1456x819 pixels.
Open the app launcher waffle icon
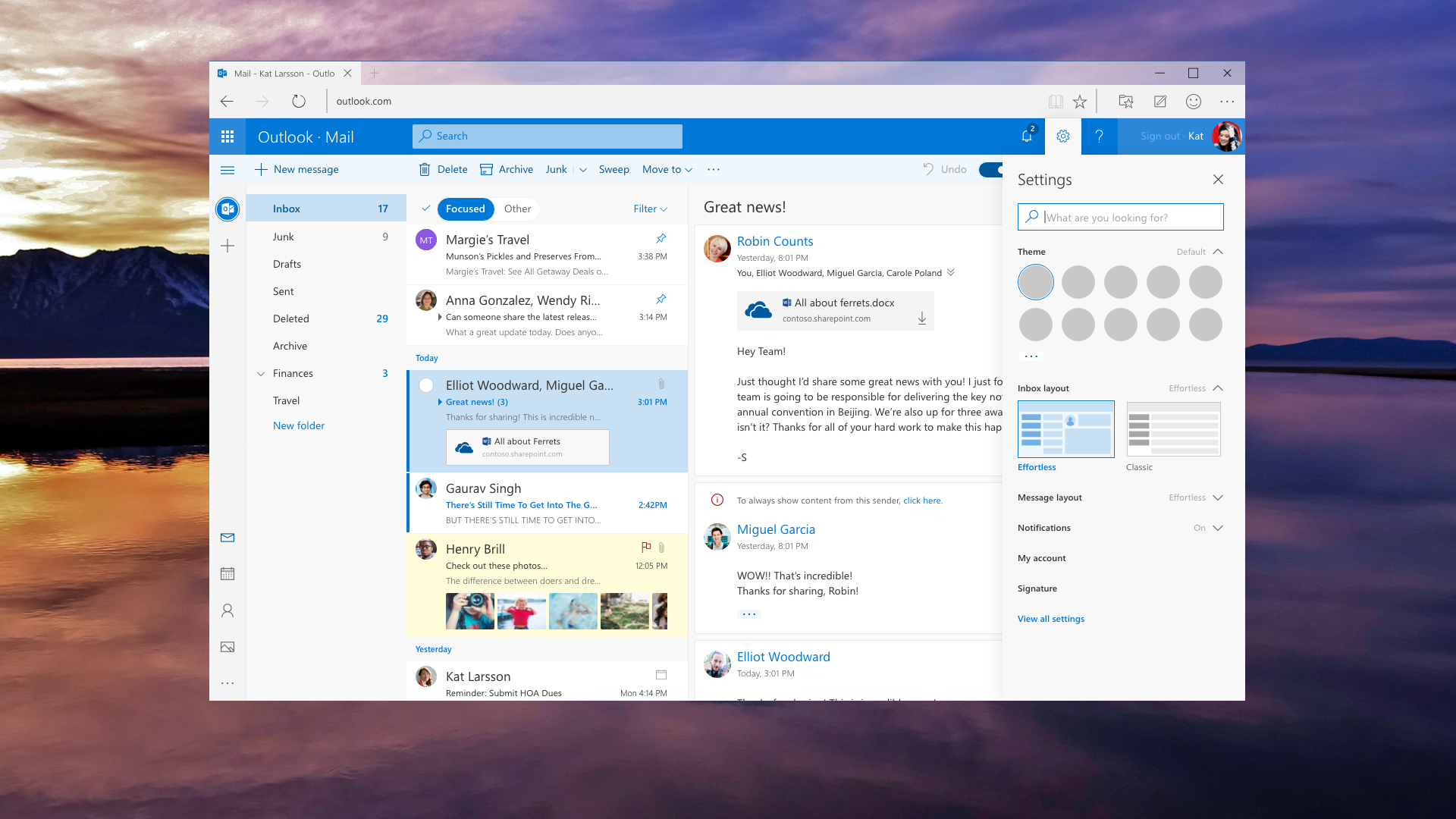[227, 136]
